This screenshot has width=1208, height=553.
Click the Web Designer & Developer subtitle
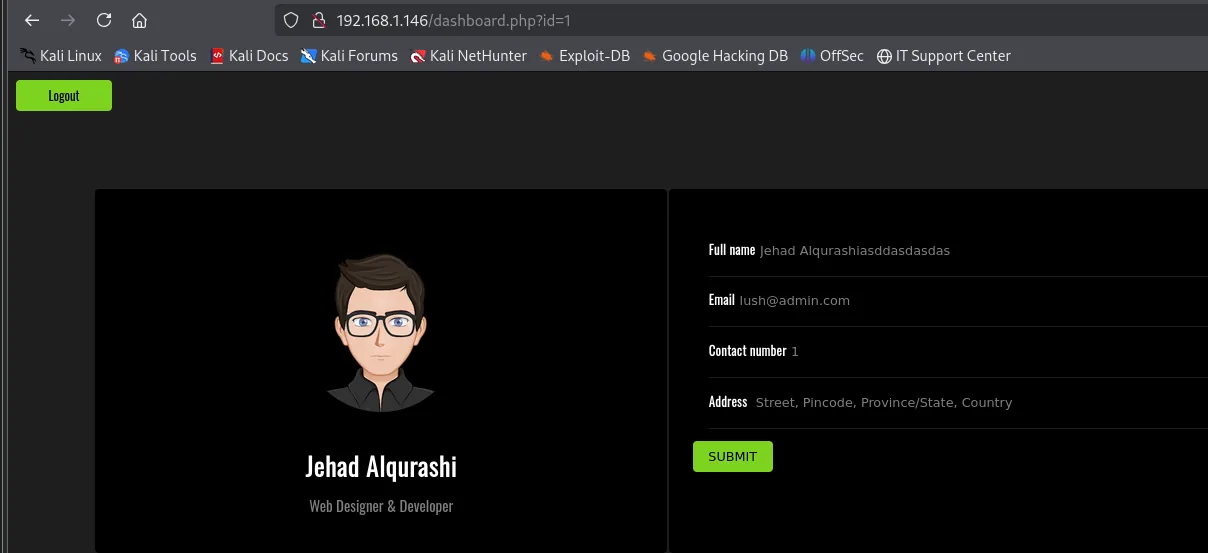(x=381, y=506)
